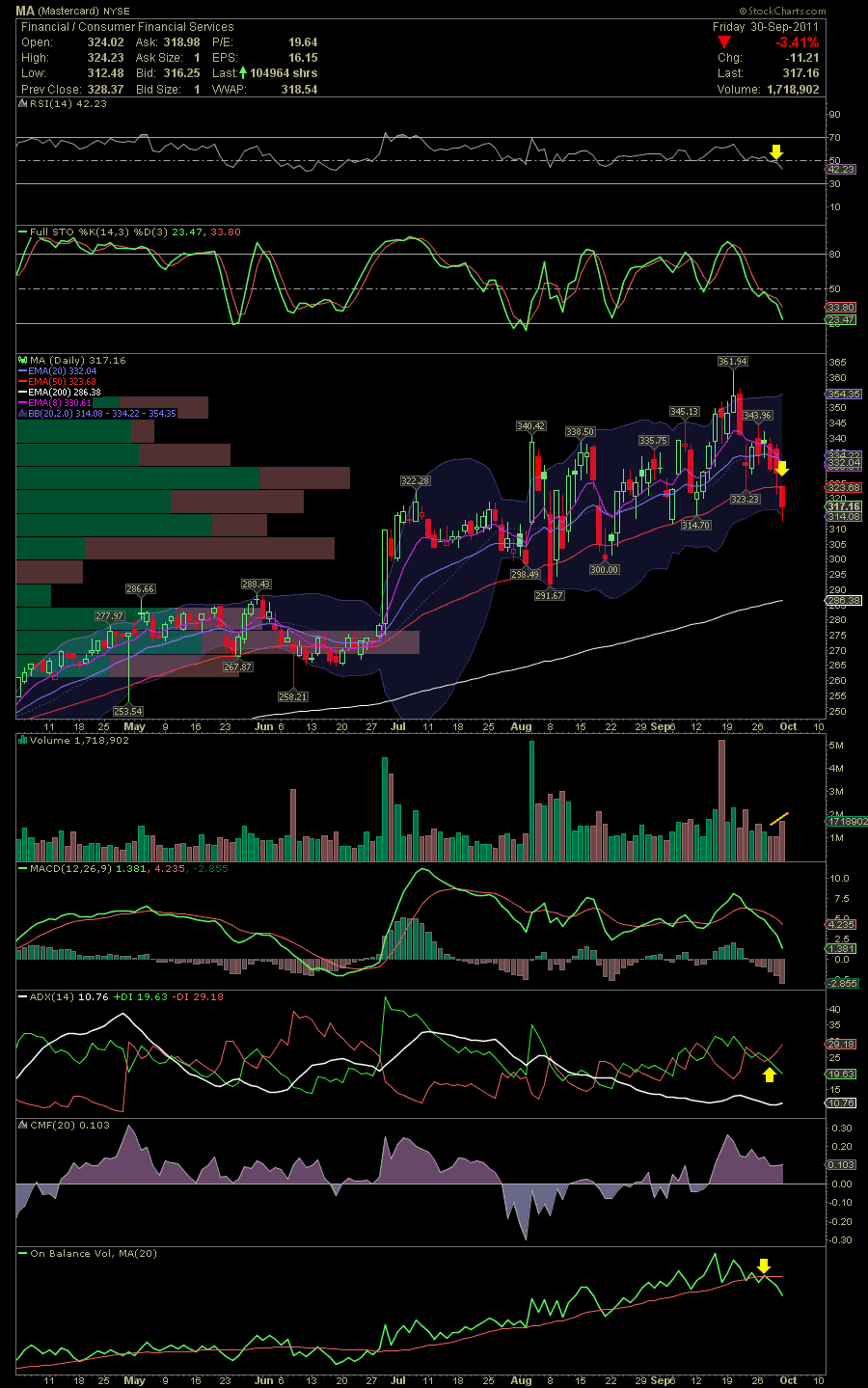
Task: Click the 1718902 volume axis tag
Action: click(x=848, y=822)
